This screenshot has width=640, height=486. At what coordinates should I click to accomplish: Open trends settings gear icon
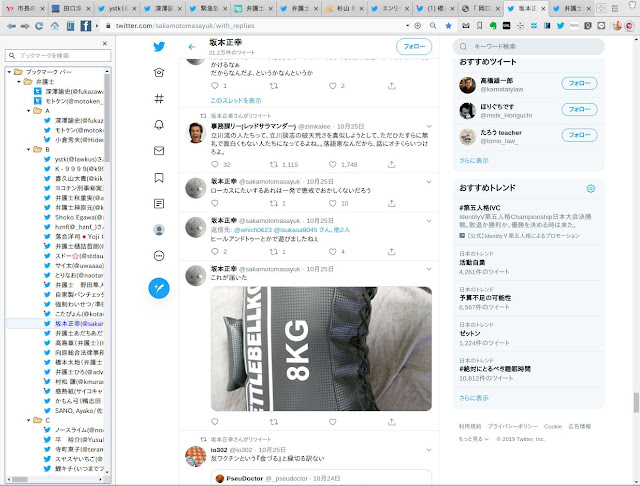pos(591,189)
